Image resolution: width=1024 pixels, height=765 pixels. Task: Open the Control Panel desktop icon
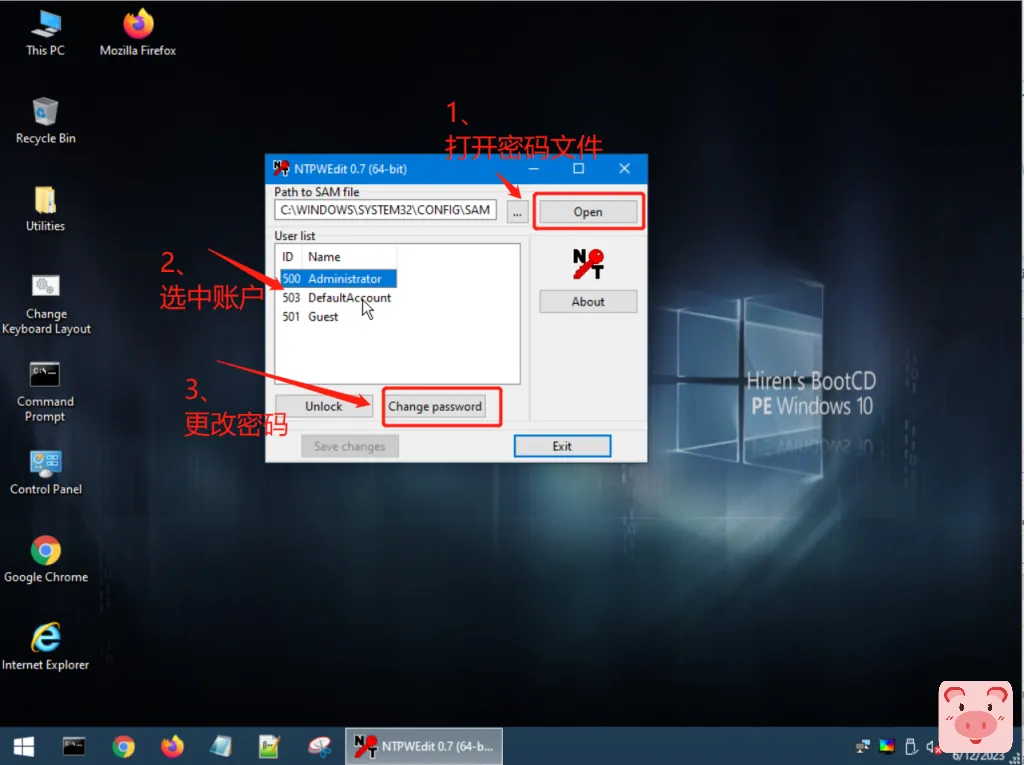click(46, 472)
